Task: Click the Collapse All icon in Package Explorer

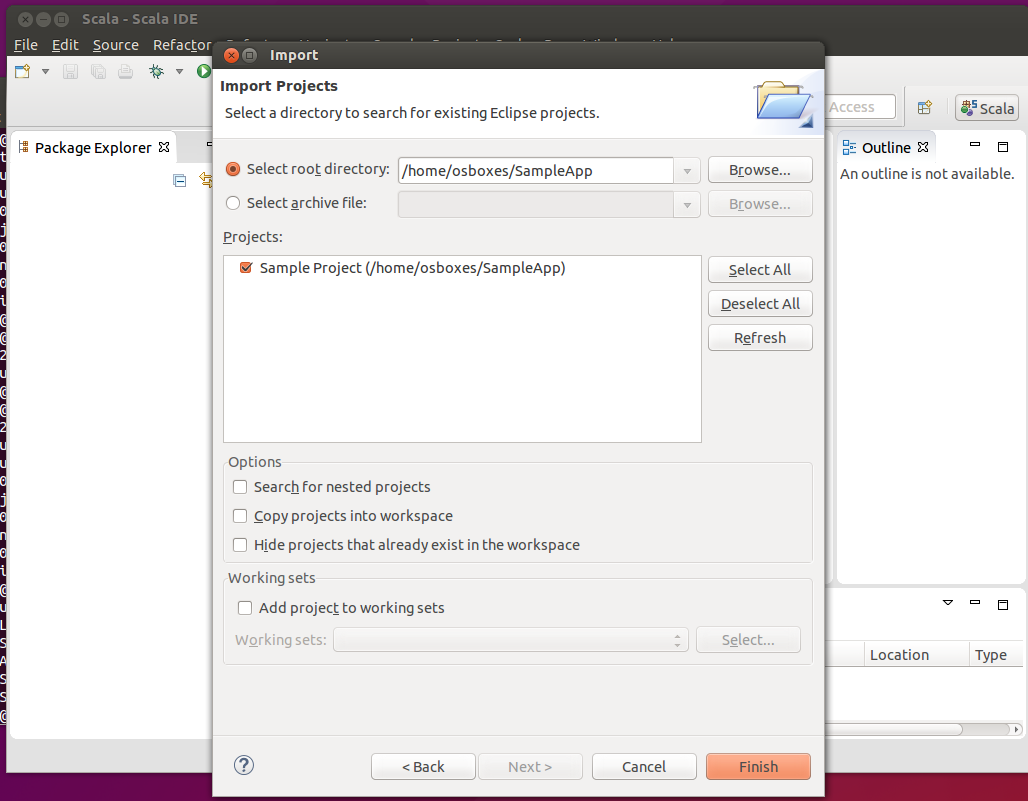Action: 180,180
